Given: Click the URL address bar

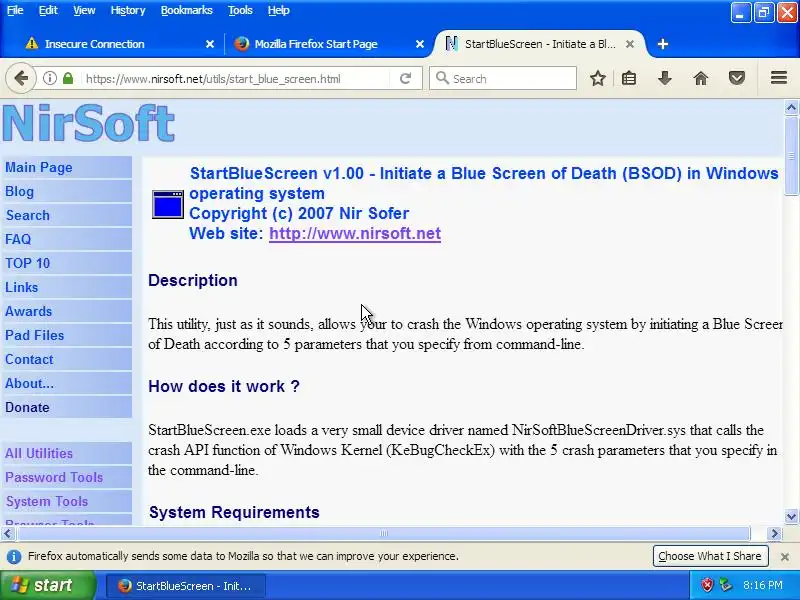Looking at the screenshot, I should tap(236, 79).
